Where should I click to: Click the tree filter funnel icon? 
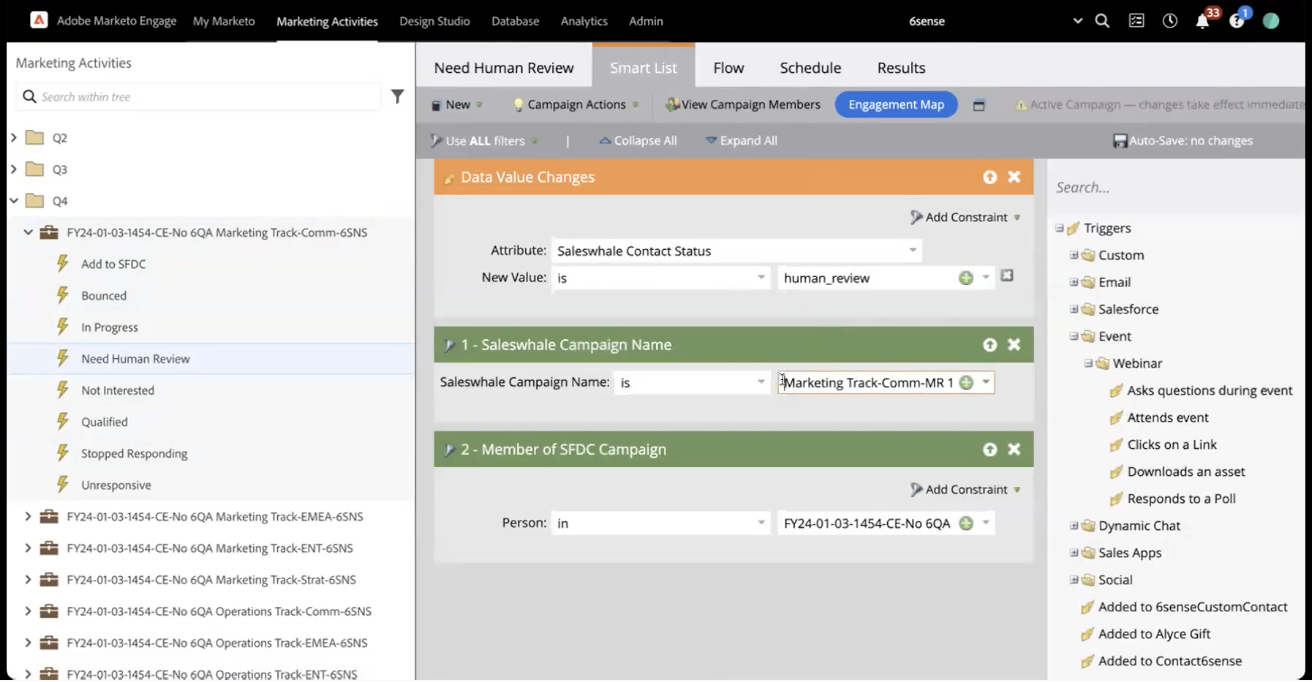point(397,97)
